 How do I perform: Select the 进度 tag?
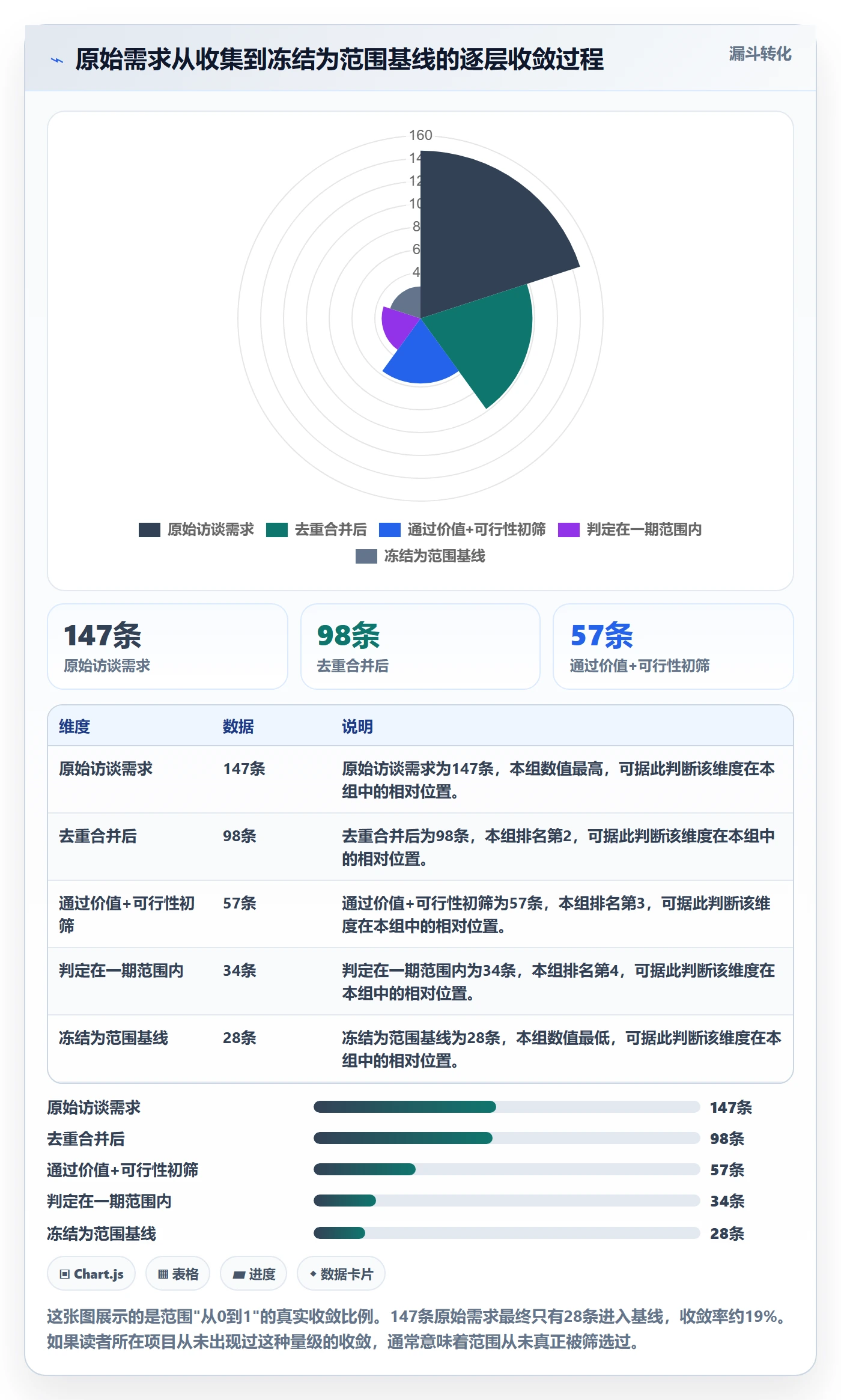pyautogui.click(x=254, y=1274)
